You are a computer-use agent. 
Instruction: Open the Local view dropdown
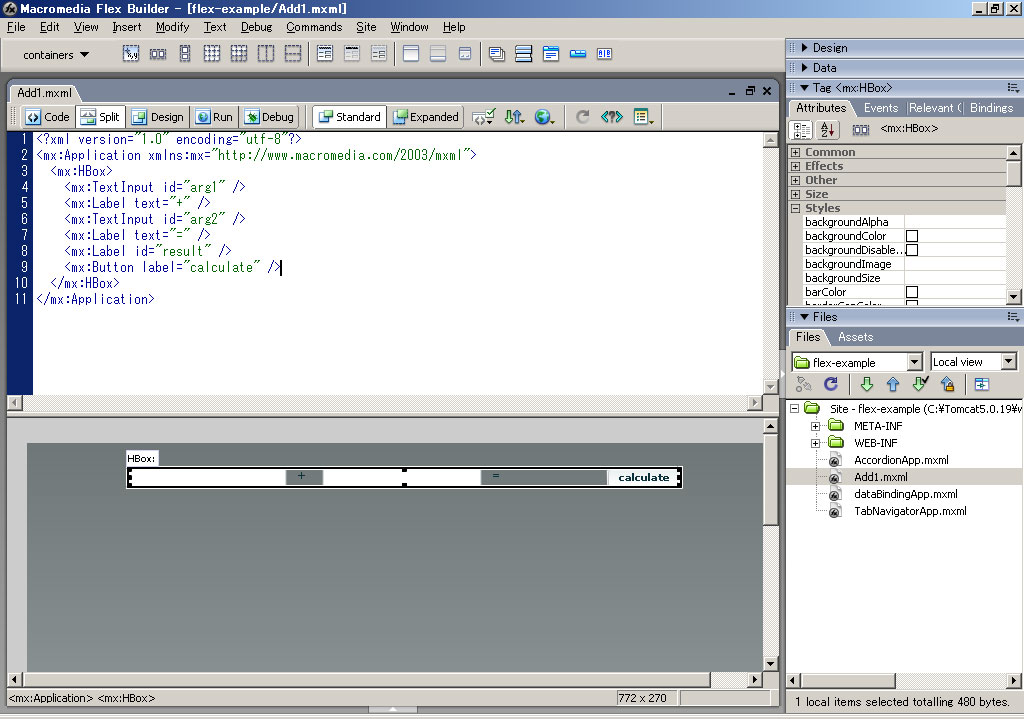pos(1008,361)
